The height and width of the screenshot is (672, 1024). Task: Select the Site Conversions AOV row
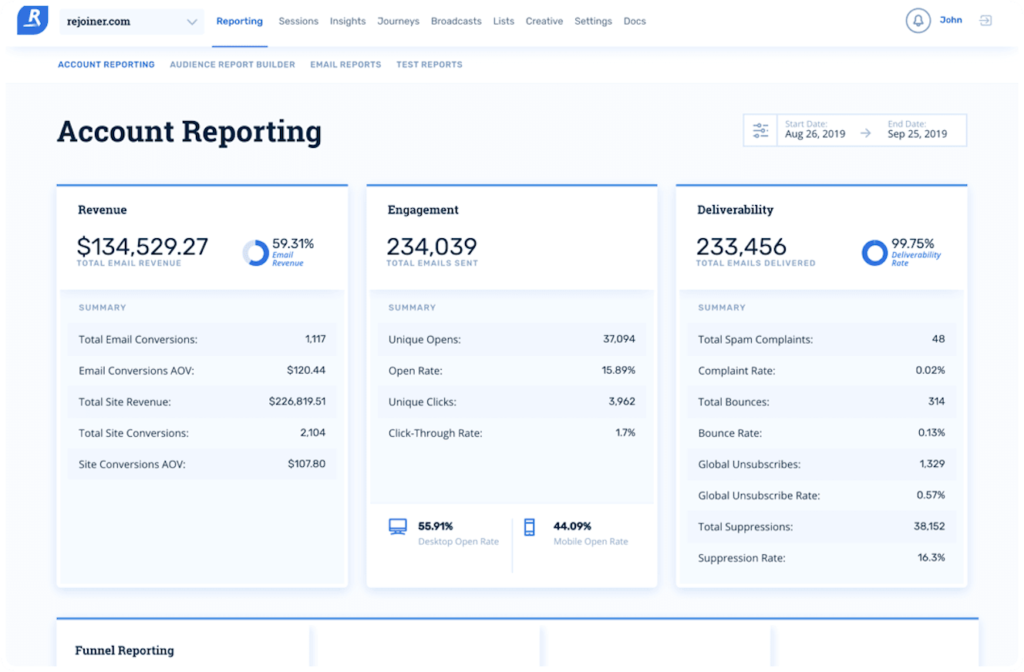[x=202, y=464]
